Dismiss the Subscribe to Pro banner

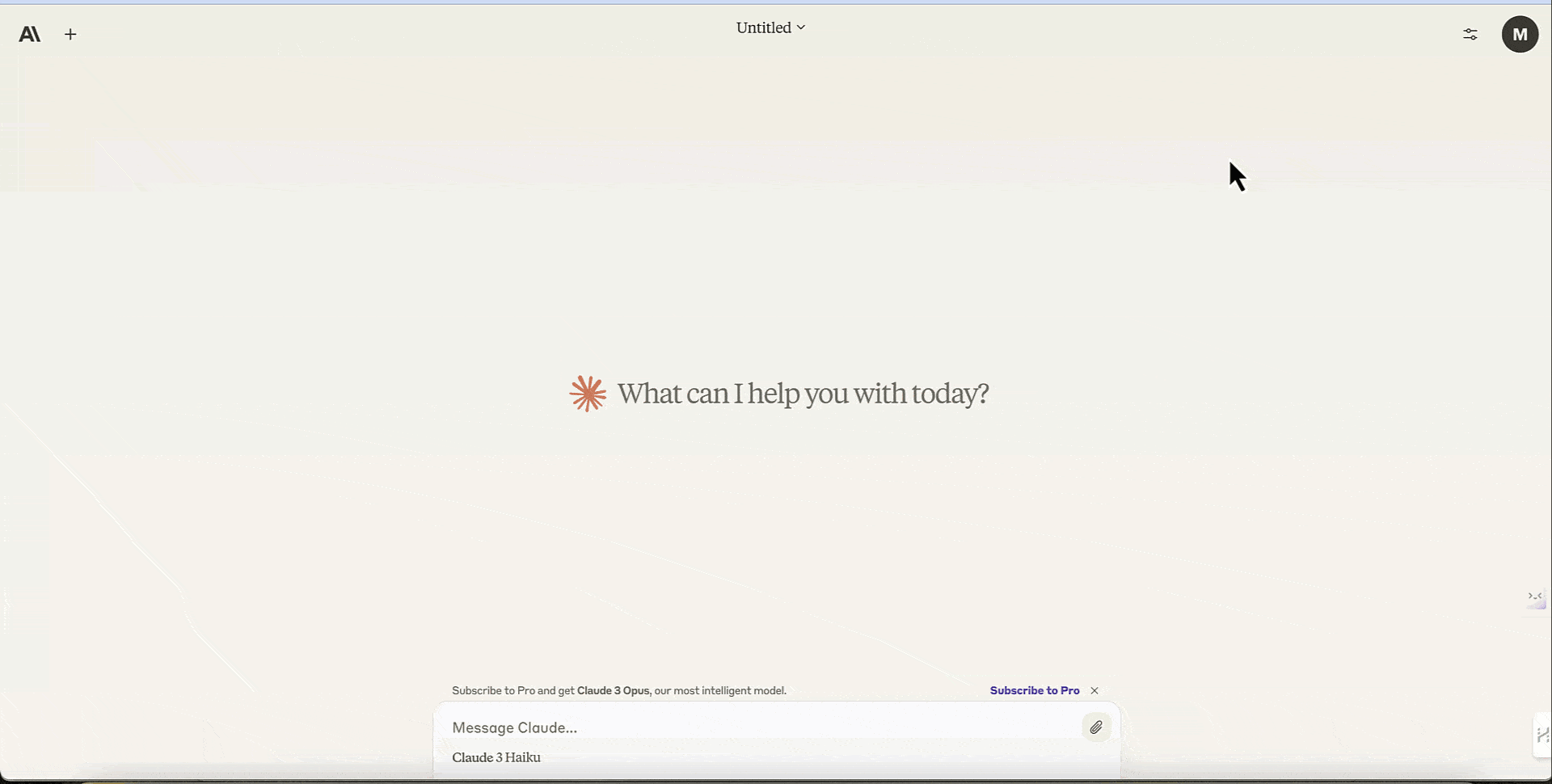coord(1094,690)
